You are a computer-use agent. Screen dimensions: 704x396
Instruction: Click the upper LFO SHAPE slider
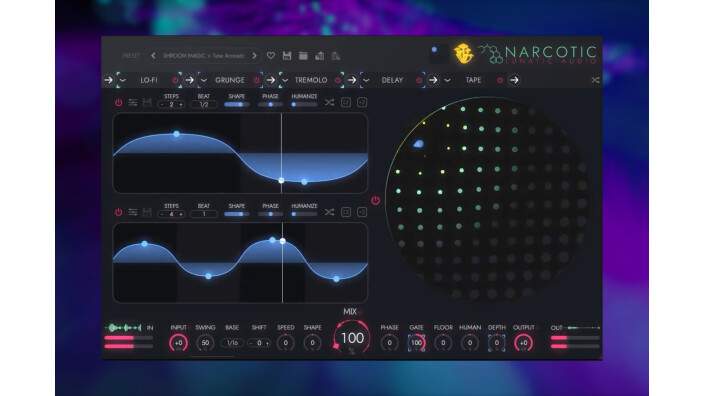click(237, 104)
